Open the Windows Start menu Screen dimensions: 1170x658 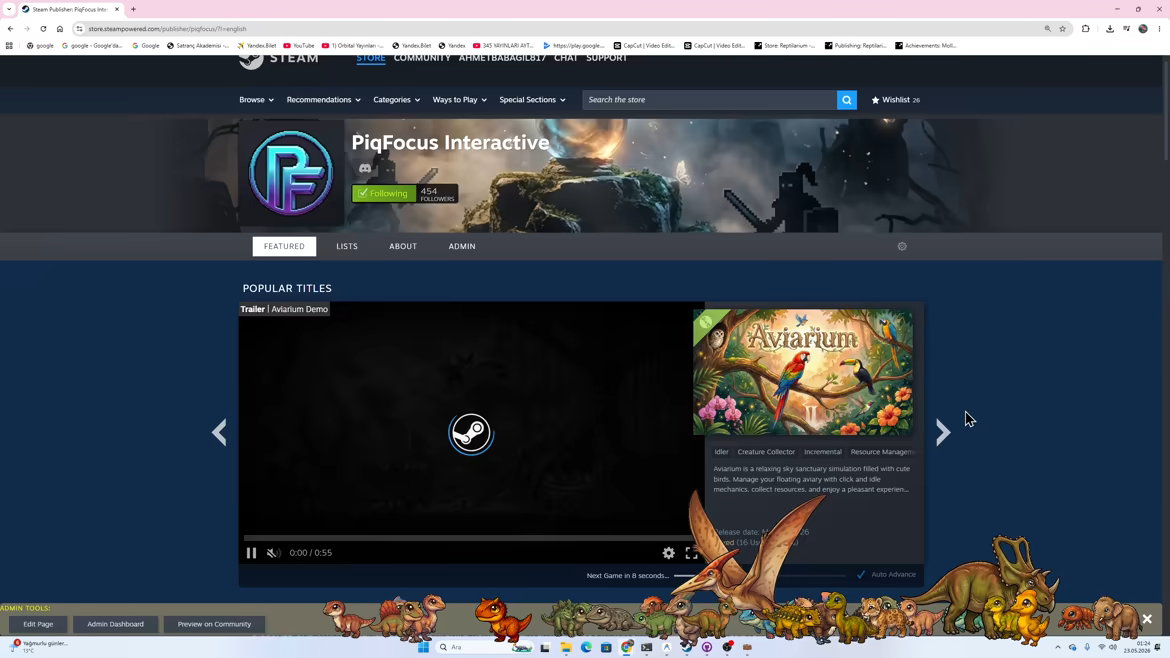[423, 647]
